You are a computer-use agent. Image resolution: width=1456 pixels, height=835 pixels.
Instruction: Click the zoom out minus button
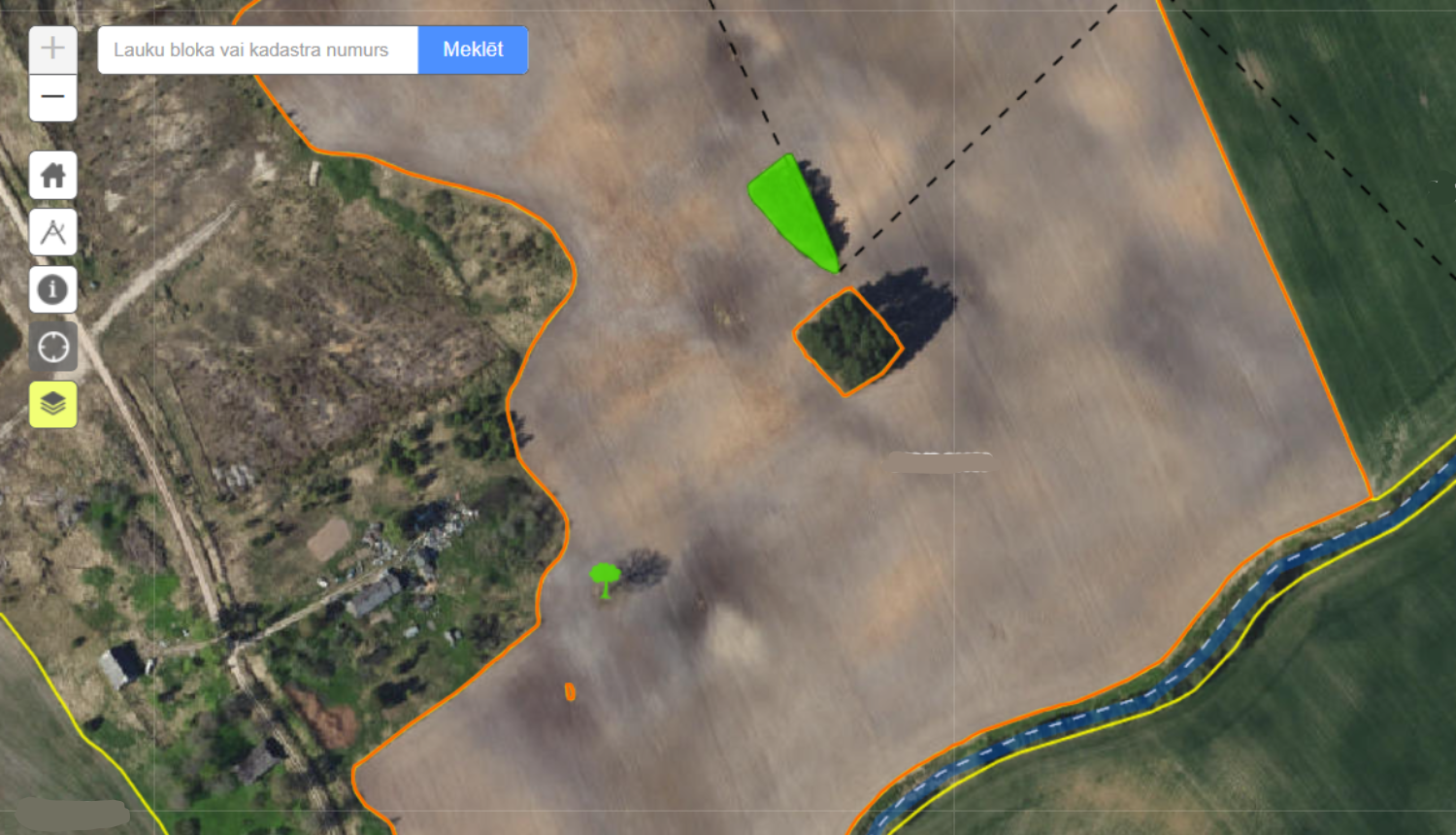[x=52, y=97]
